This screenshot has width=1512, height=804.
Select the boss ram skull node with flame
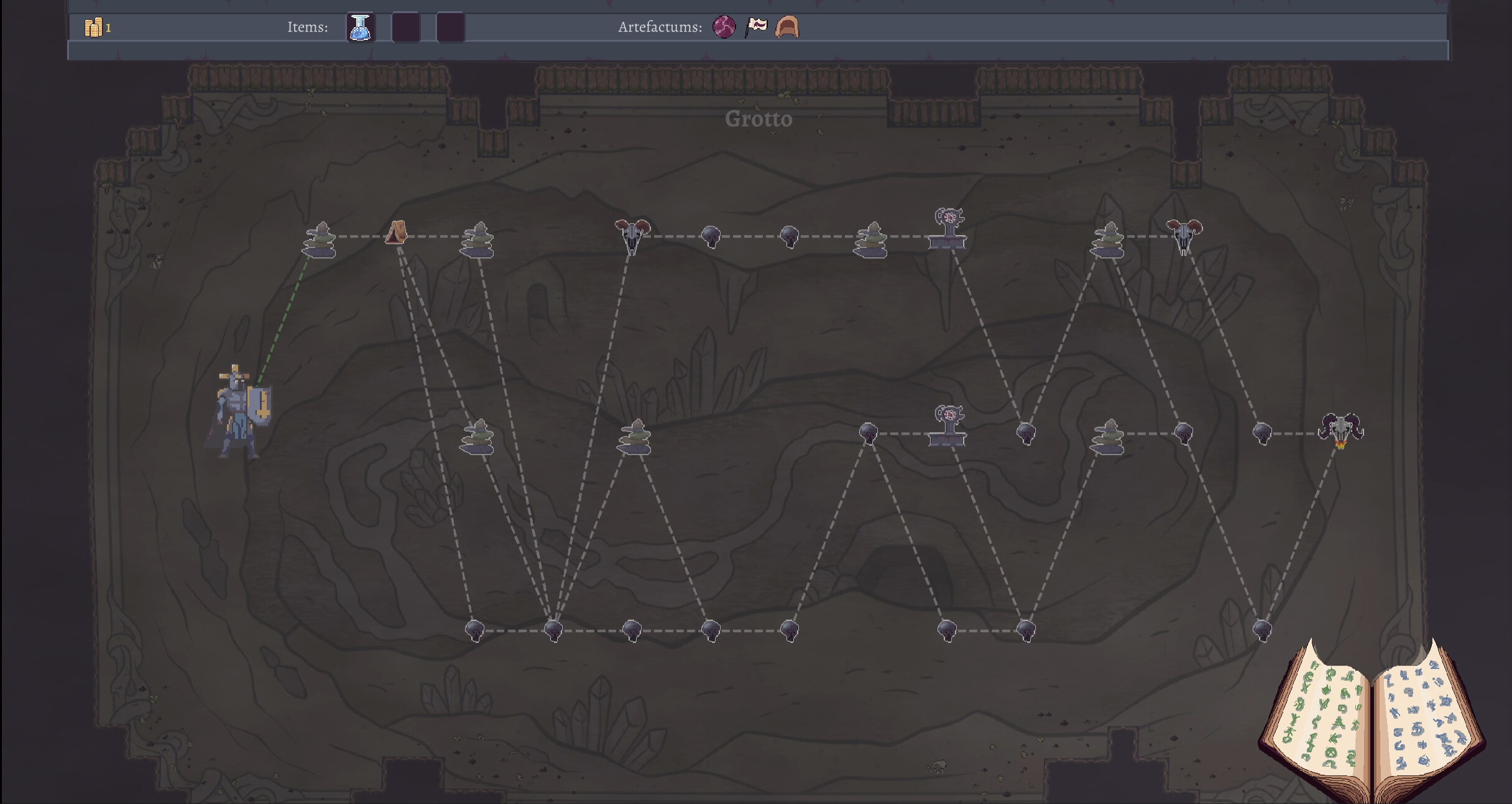1341,431
